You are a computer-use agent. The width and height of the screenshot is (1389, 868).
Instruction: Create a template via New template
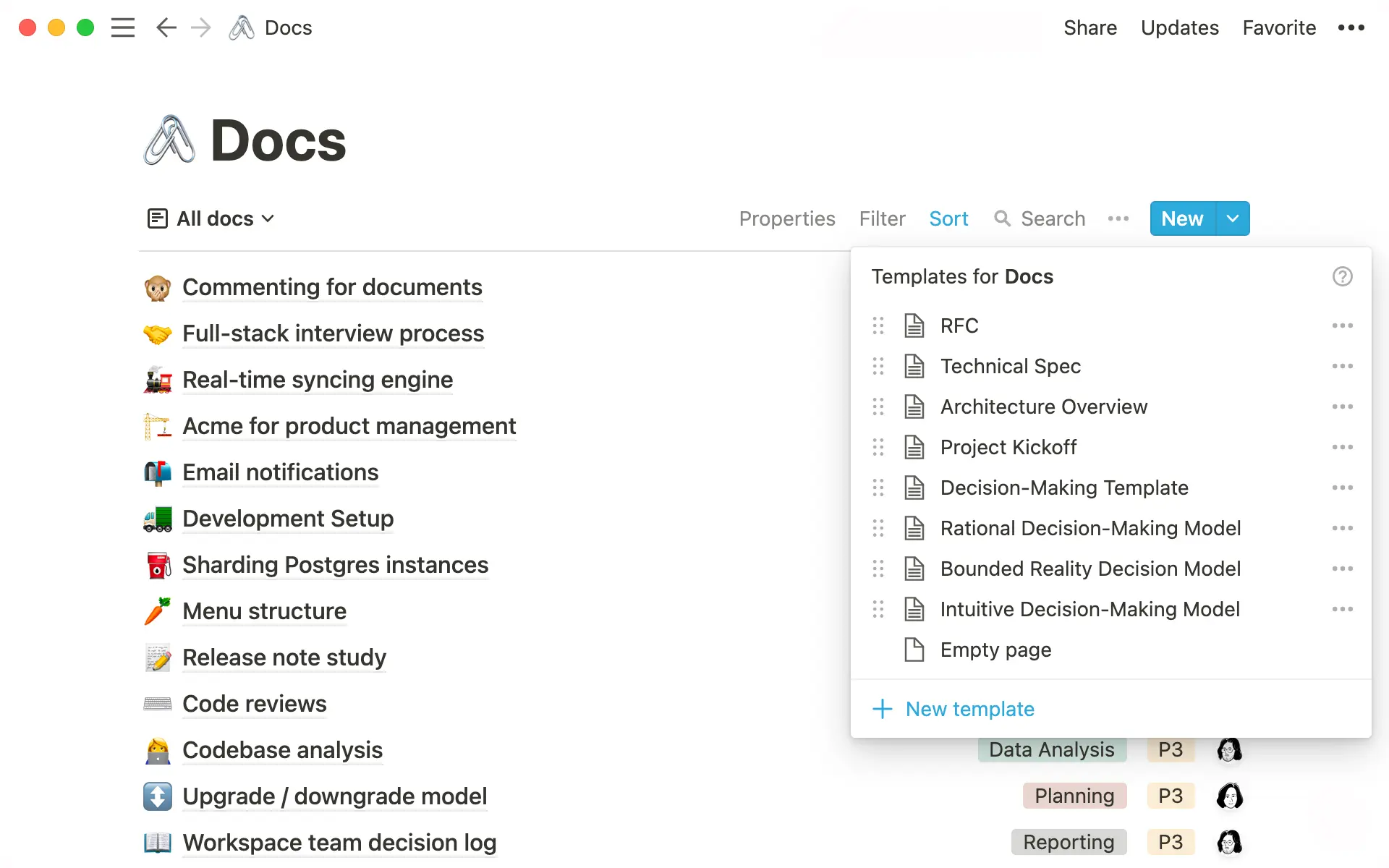969,709
